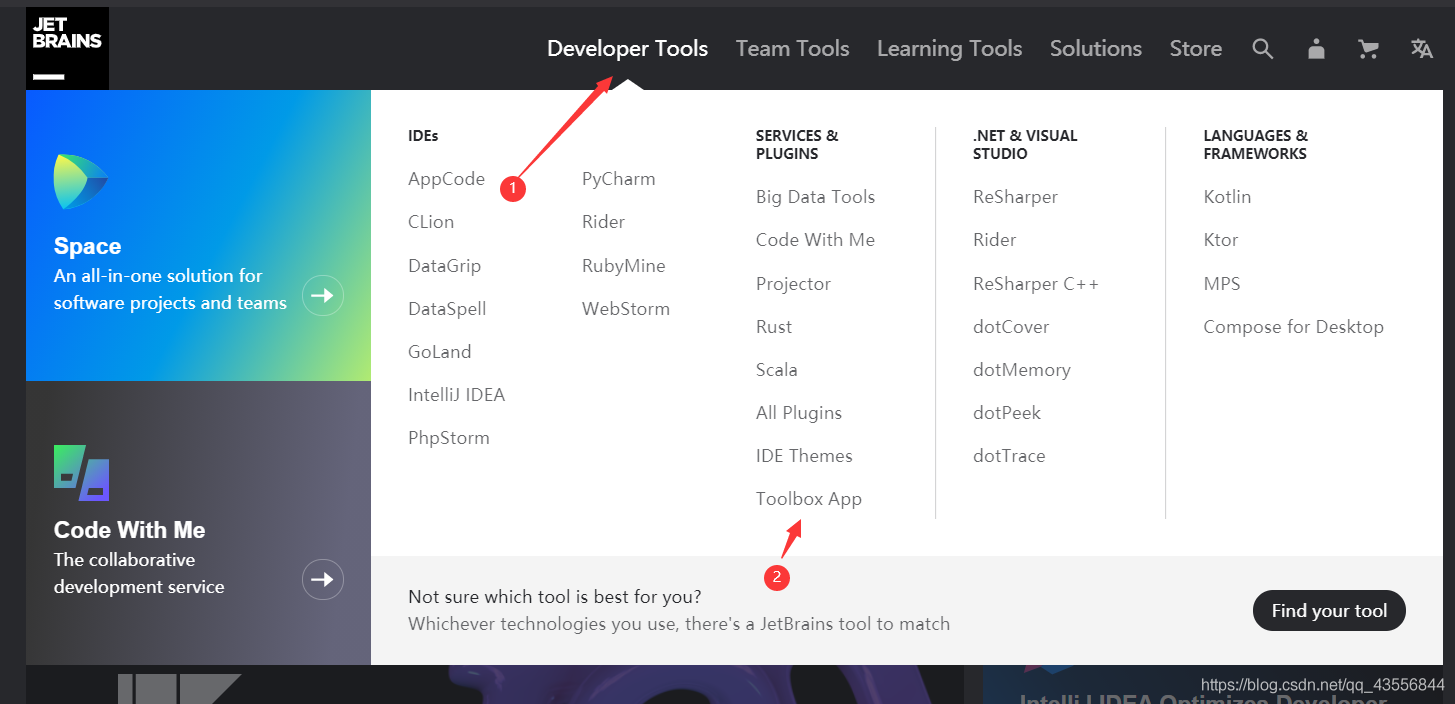Open the All Plugins link
The image size is (1455, 704).
pos(798,413)
